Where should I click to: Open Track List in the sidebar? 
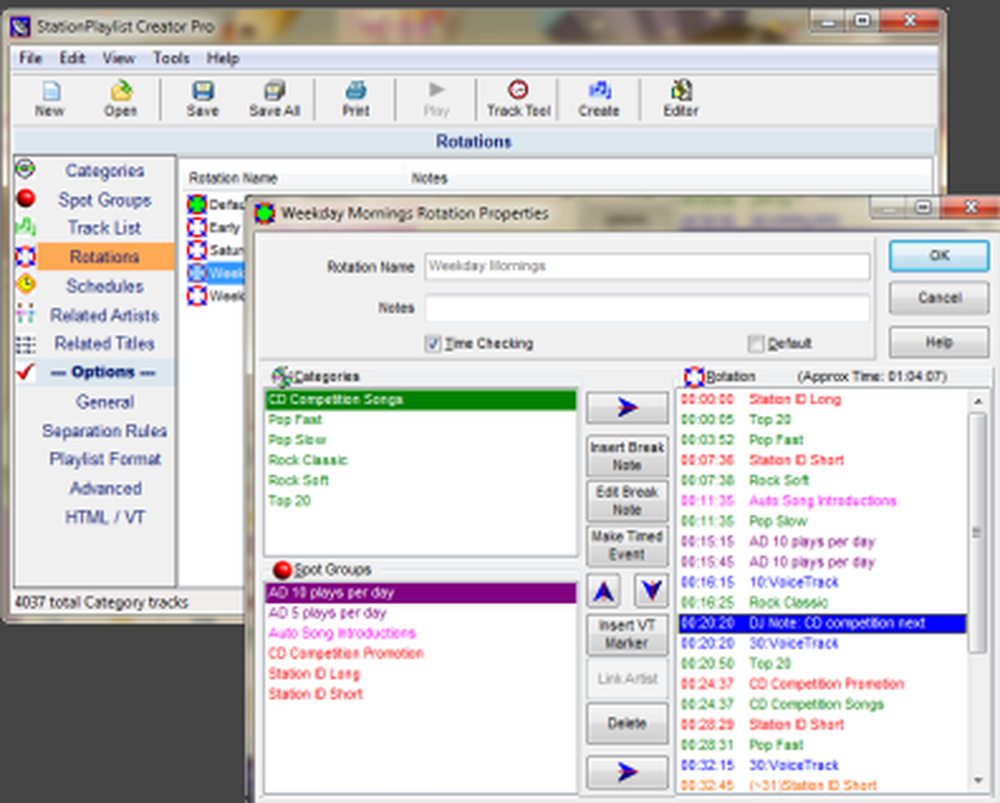point(105,228)
